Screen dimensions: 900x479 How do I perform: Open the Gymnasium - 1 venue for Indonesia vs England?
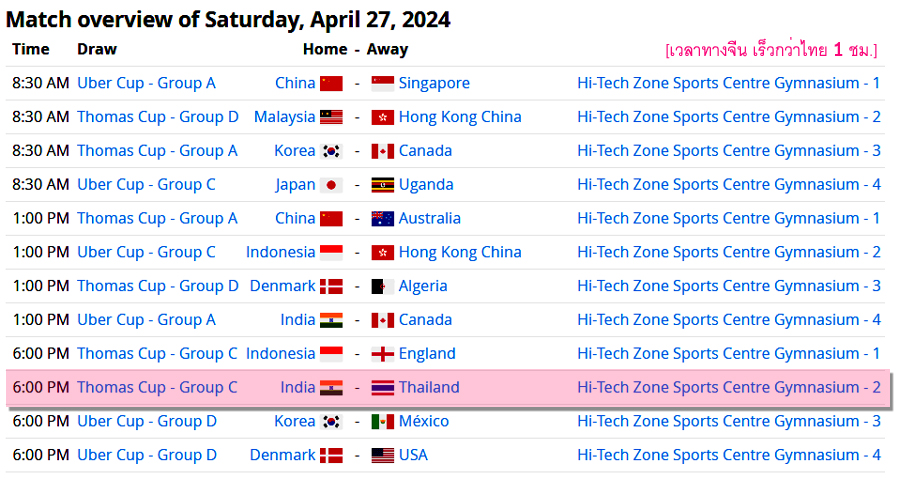728,354
